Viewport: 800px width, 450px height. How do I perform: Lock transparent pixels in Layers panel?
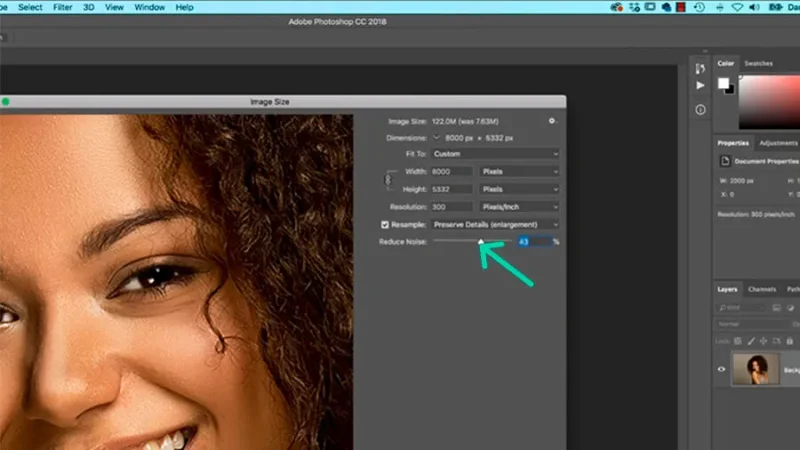tap(738, 341)
